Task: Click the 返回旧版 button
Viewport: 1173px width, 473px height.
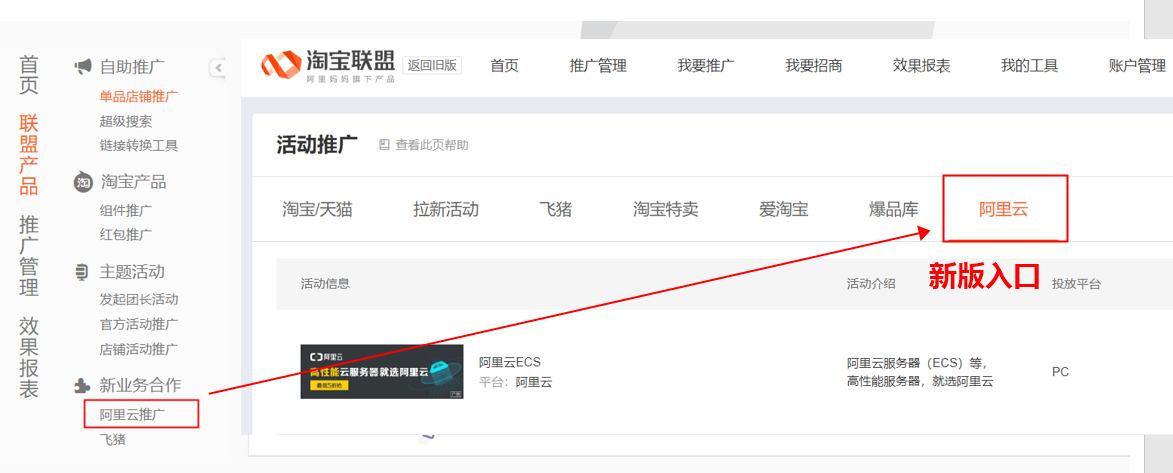Action: tap(433, 66)
